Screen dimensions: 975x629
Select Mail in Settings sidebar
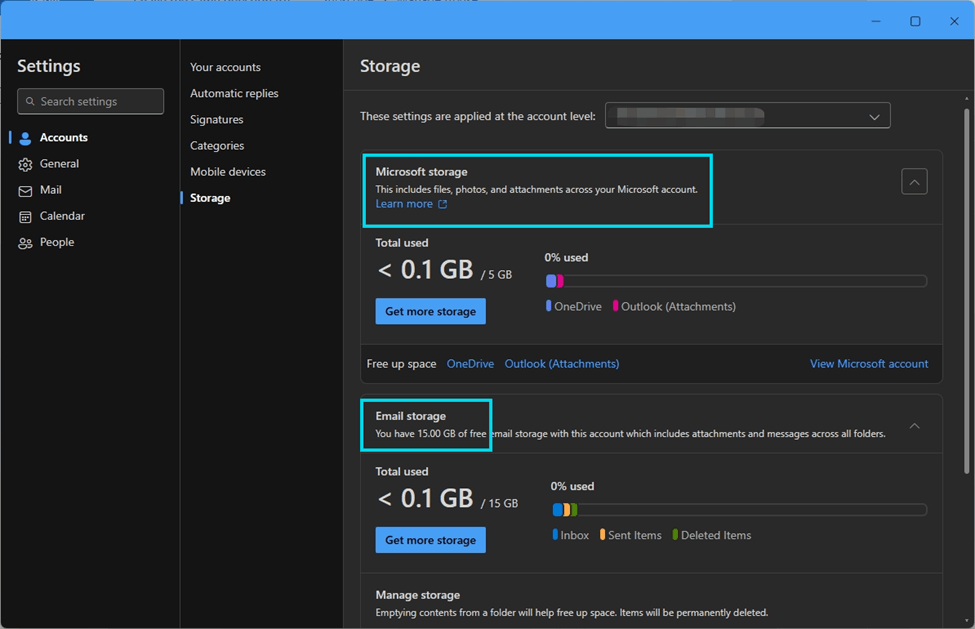[x=50, y=190]
